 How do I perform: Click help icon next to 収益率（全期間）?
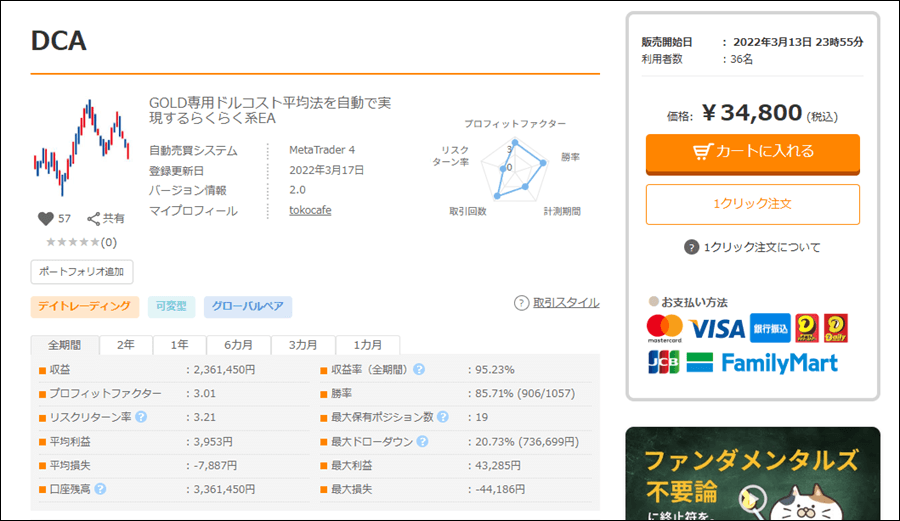pos(419,369)
